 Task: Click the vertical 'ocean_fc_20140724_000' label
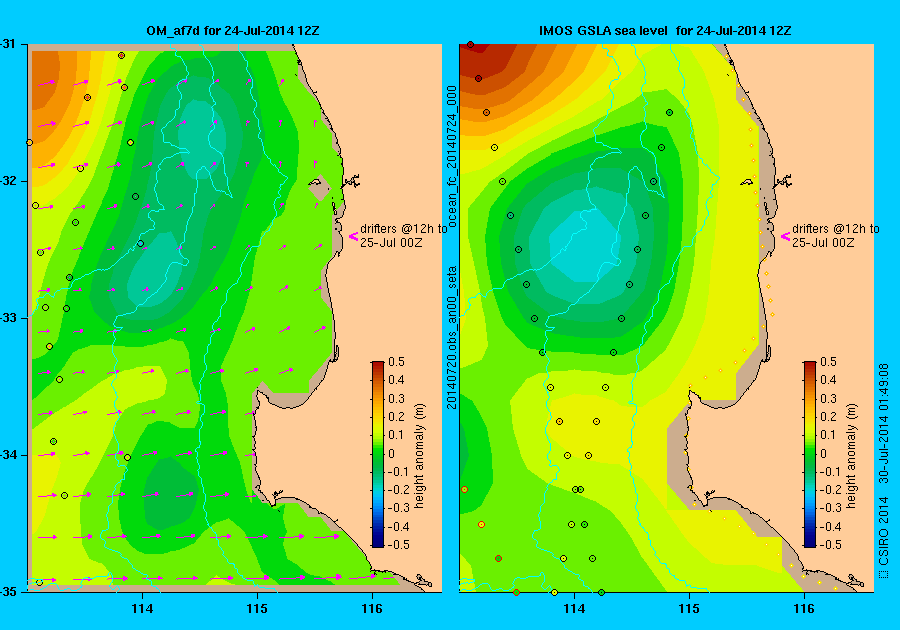452,156
